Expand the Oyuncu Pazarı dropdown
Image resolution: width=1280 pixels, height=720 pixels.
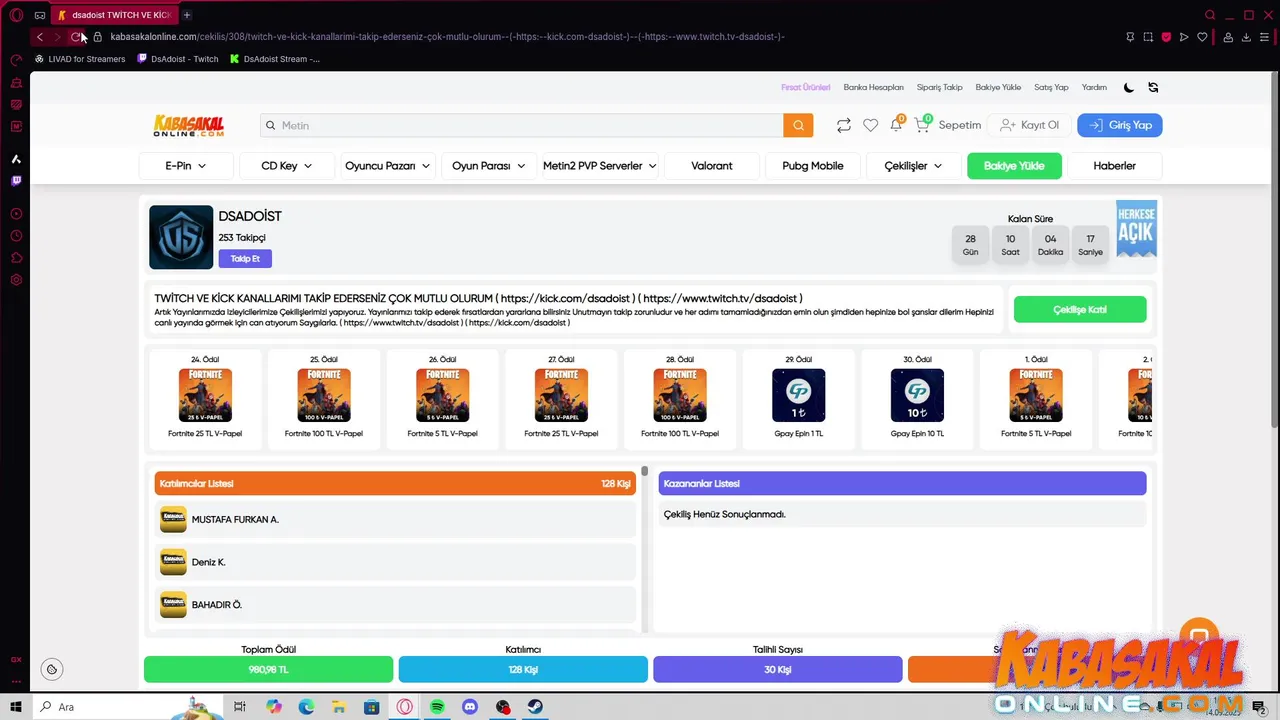pos(388,166)
